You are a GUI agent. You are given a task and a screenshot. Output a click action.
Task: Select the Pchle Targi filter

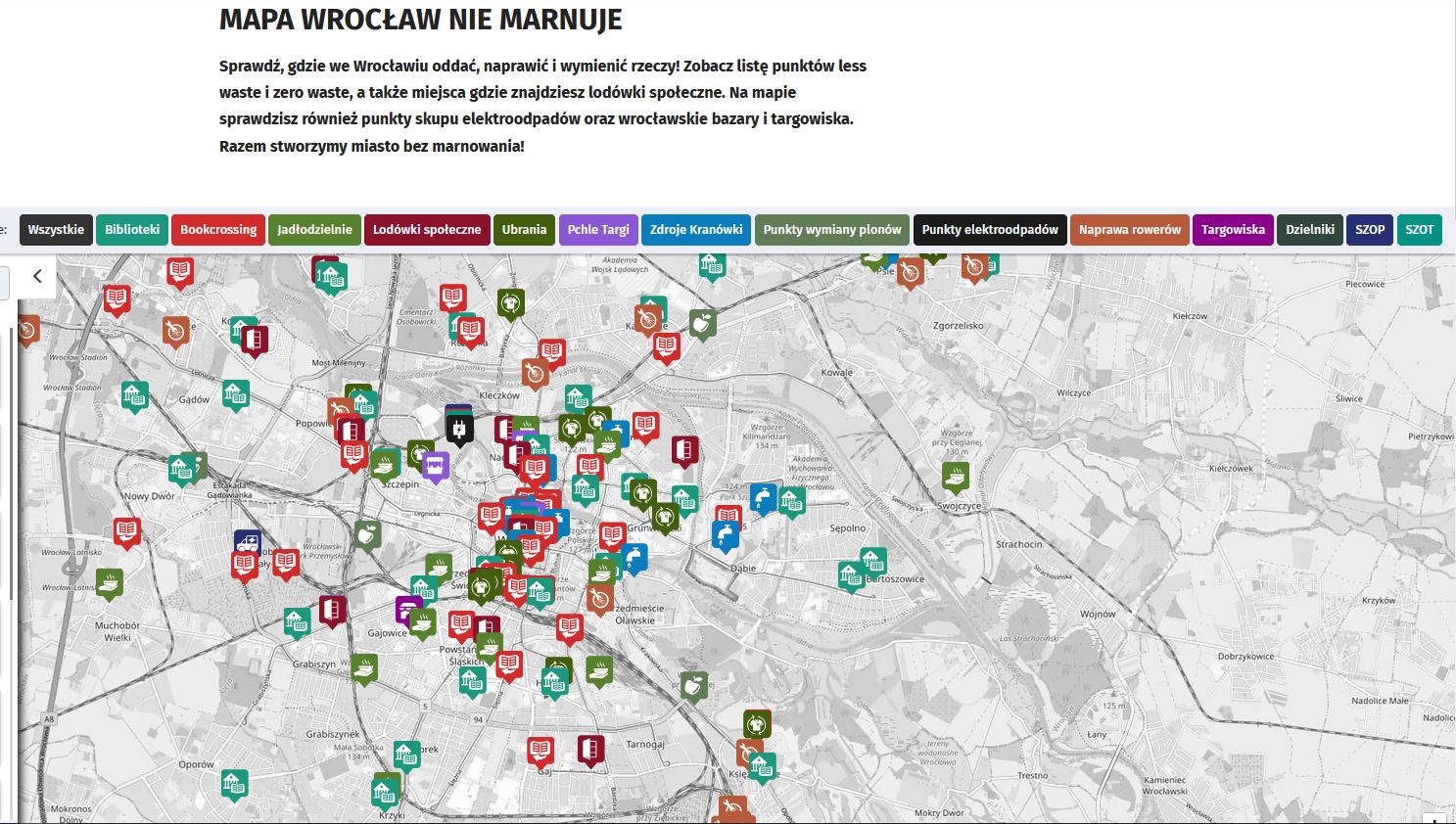(x=598, y=230)
